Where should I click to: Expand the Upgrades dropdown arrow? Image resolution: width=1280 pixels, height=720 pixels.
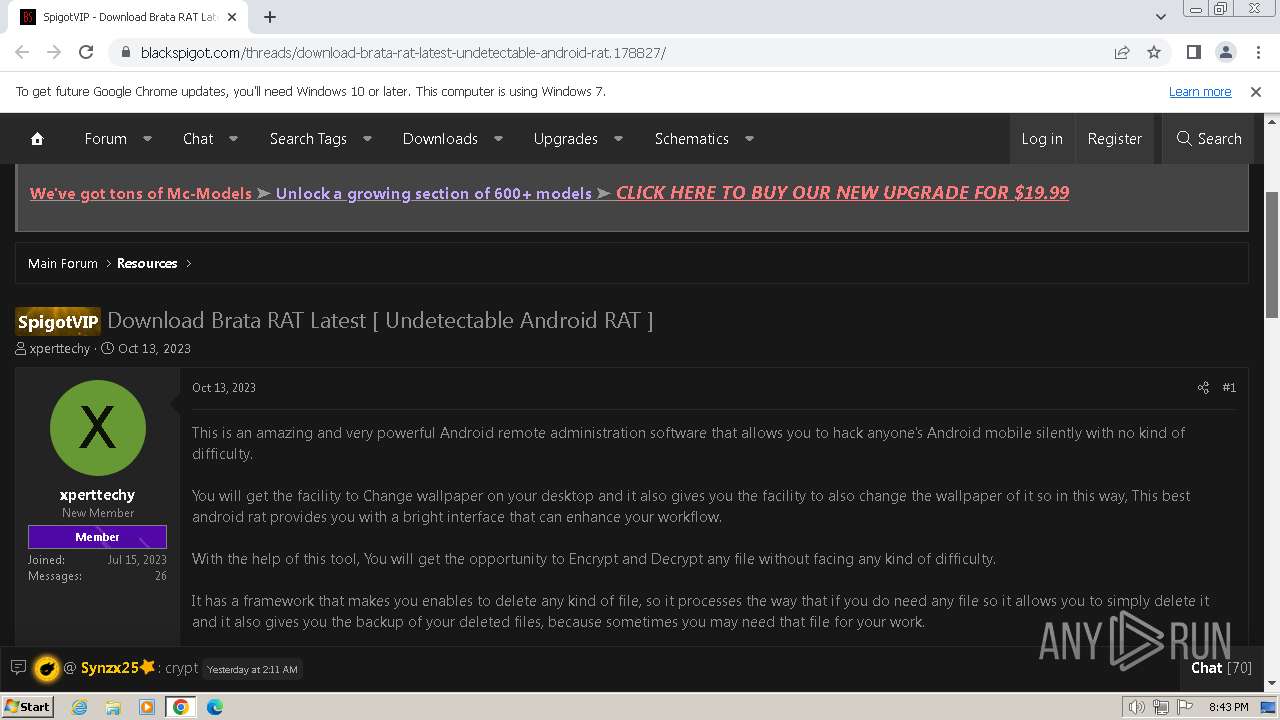(618, 139)
